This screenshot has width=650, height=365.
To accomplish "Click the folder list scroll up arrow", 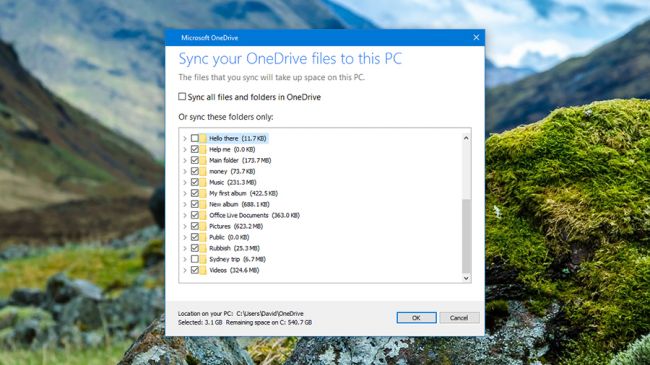I will (466, 138).
